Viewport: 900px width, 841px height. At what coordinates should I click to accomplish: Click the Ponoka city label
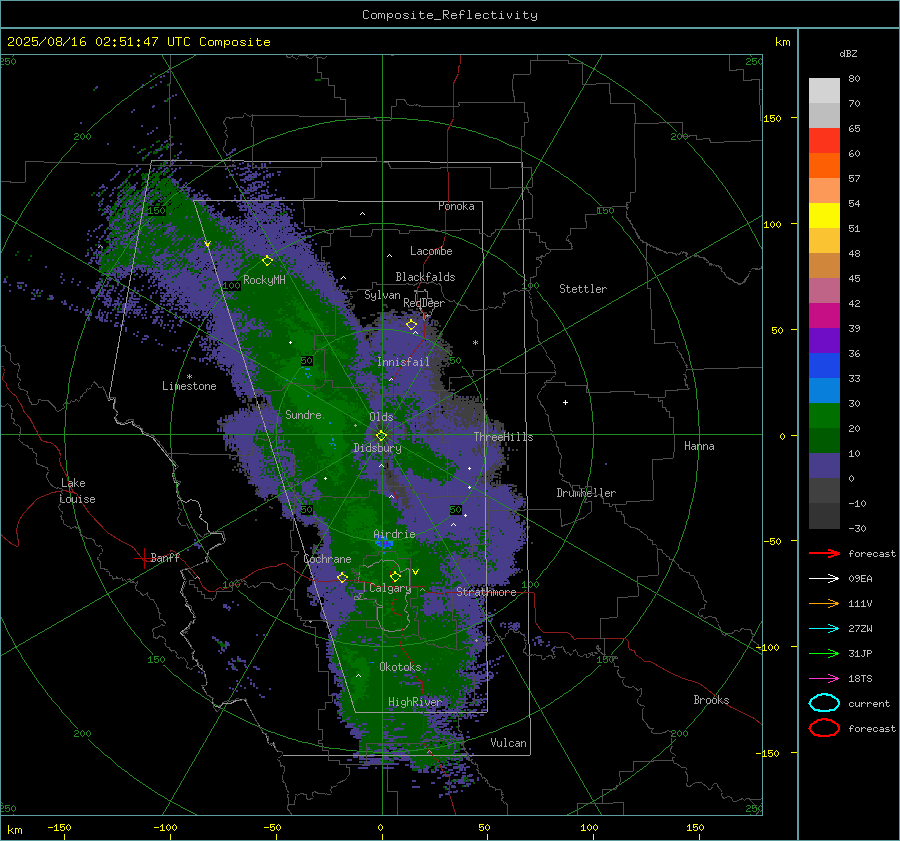456,206
